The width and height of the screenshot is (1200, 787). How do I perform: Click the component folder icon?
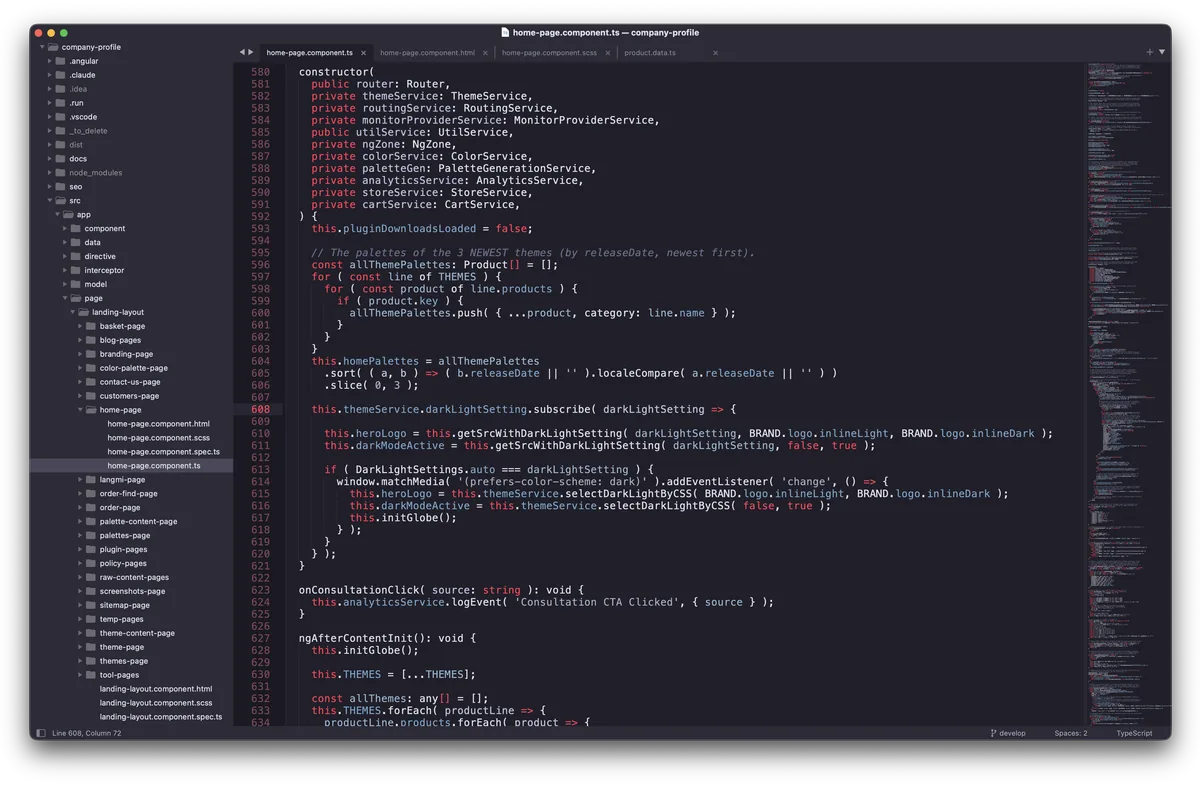pos(76,229)
